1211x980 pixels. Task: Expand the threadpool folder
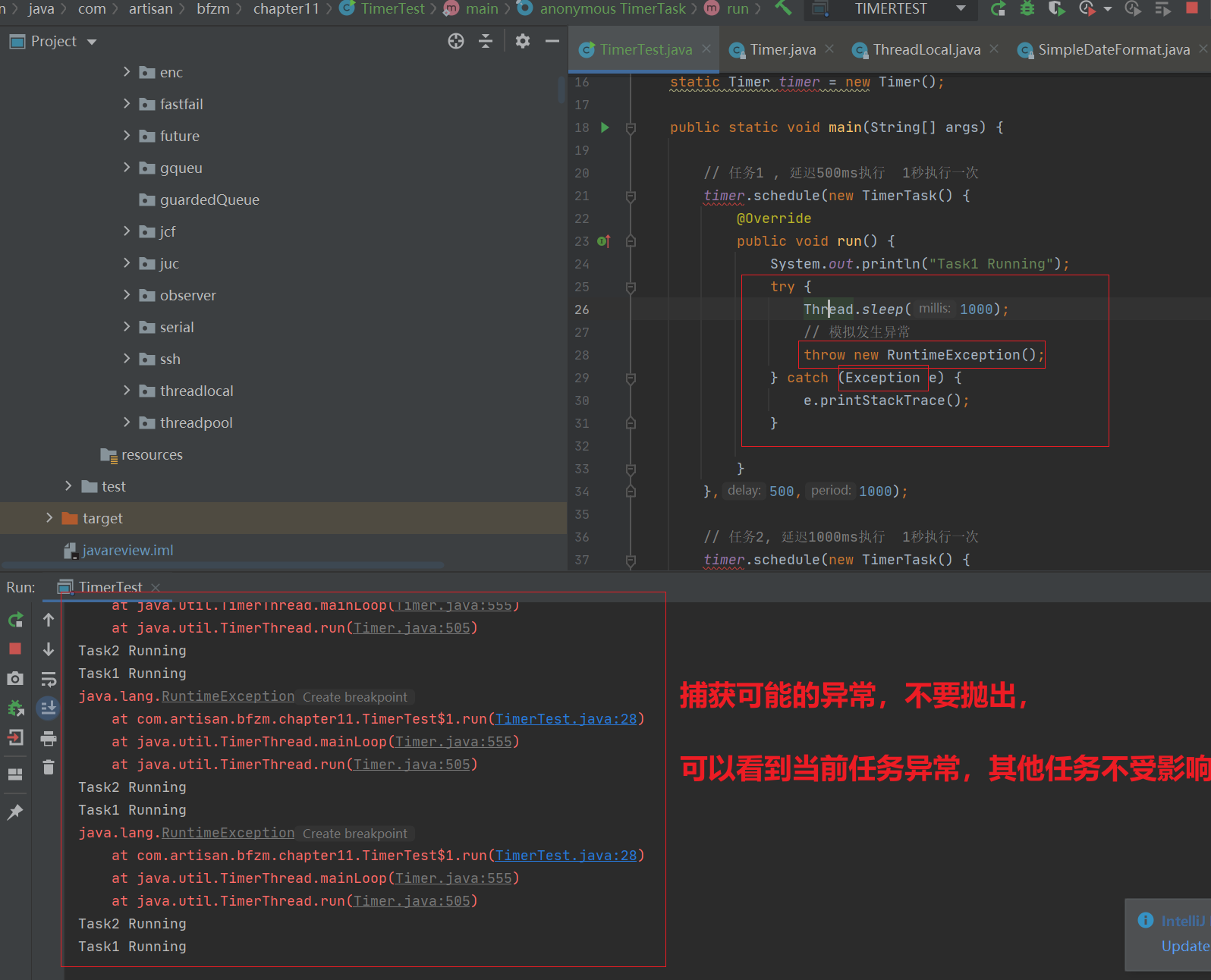coord(127,422)
